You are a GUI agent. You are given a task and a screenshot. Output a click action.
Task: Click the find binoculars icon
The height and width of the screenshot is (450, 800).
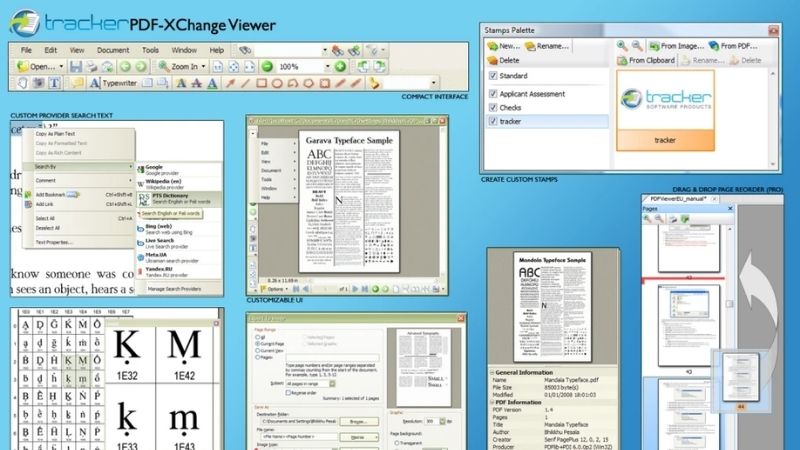[245, 50]
